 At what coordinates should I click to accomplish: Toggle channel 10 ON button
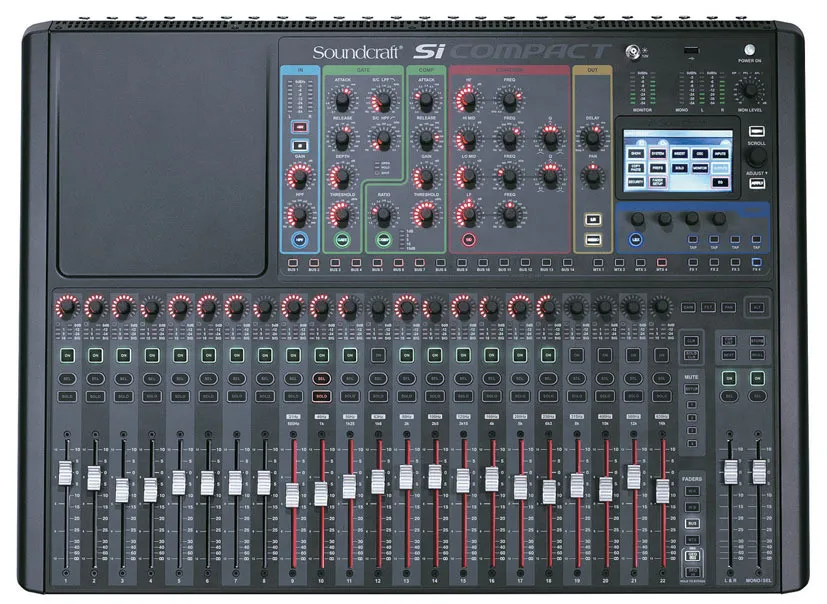tap(322, 356)
